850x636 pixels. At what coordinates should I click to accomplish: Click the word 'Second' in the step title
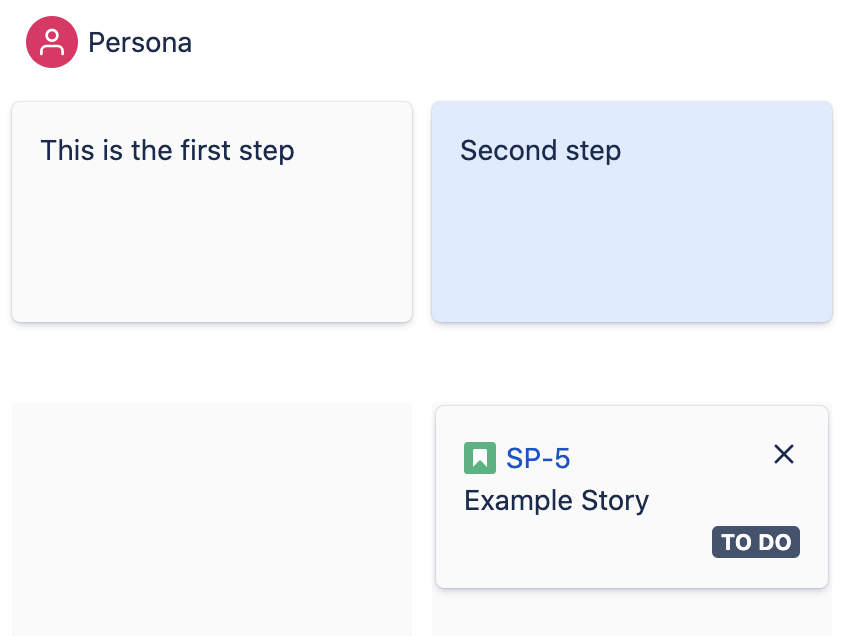pyautogui.click(x=508, y=150)
